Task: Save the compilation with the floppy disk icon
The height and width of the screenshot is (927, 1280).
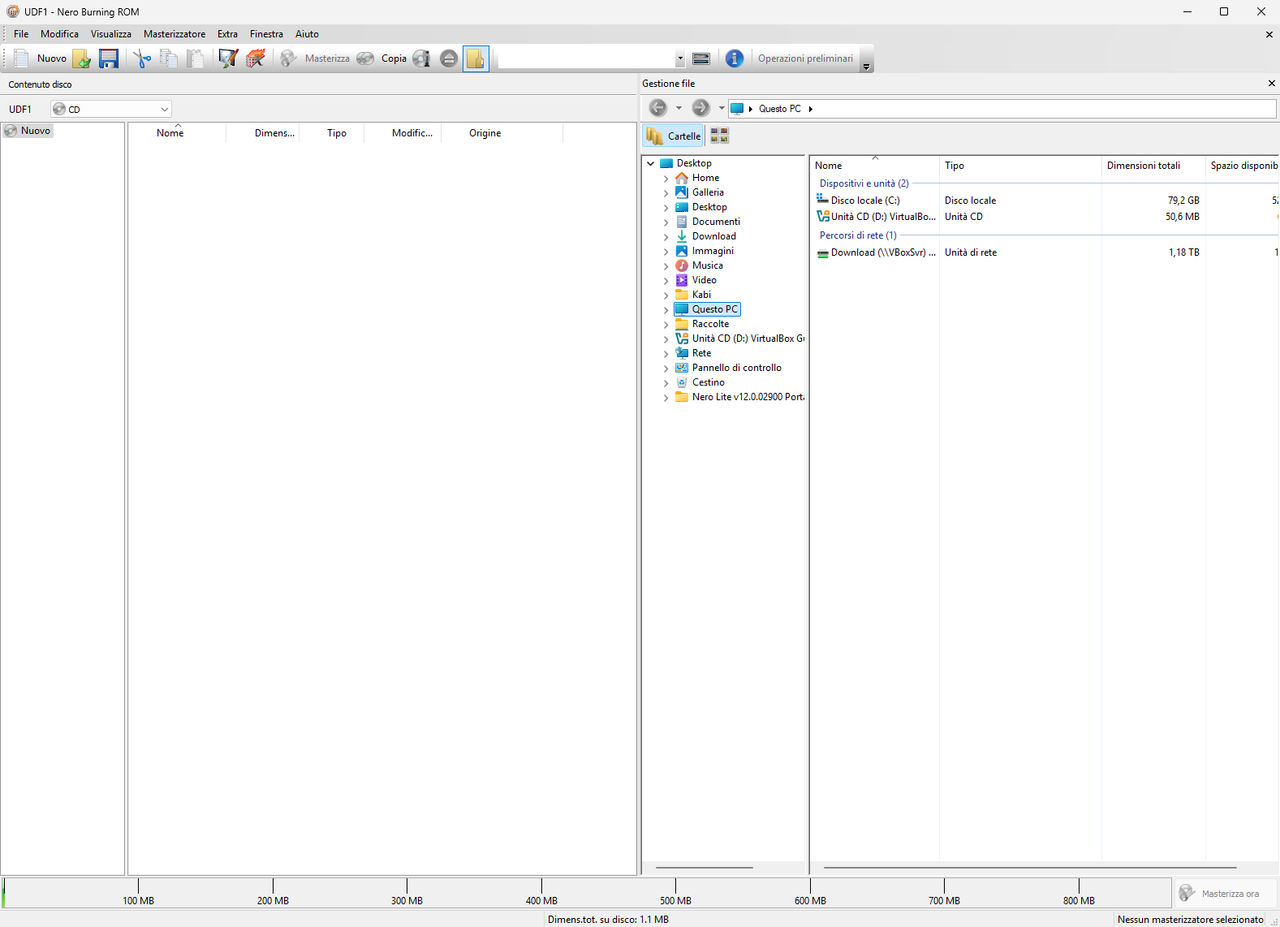Action: click(x=108, y=58)
